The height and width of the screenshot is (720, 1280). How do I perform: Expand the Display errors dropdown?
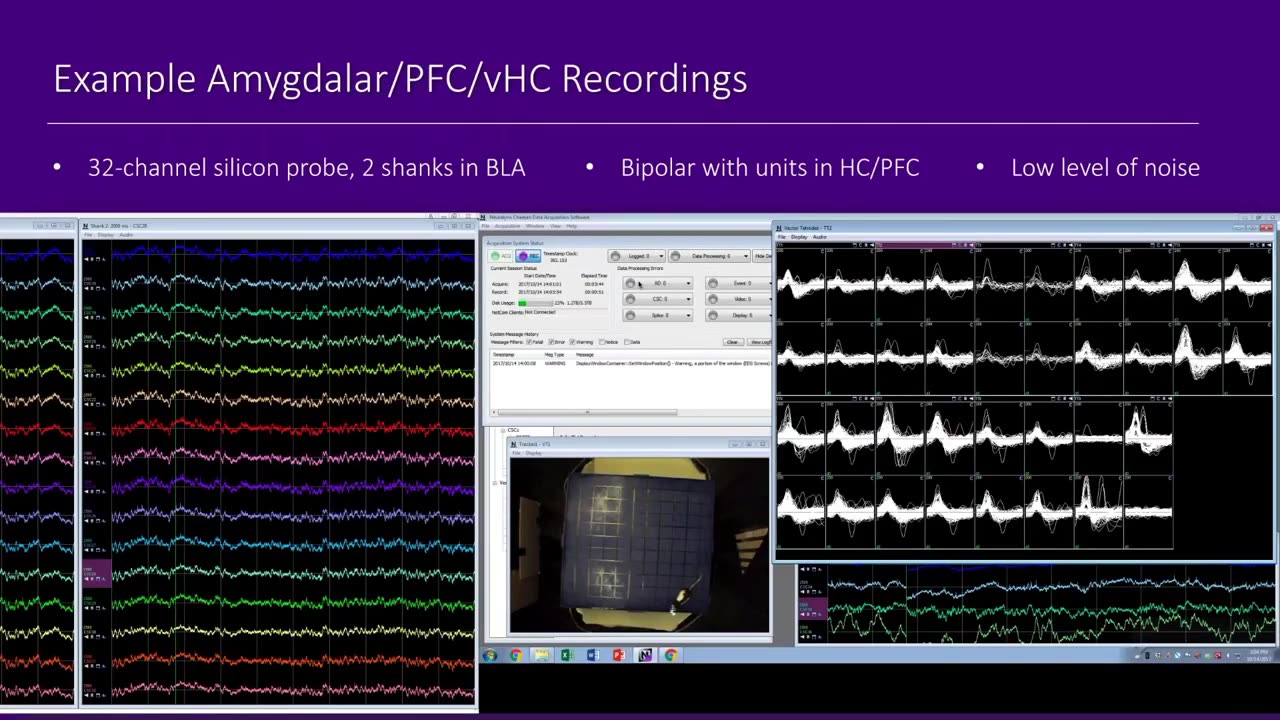739,315
